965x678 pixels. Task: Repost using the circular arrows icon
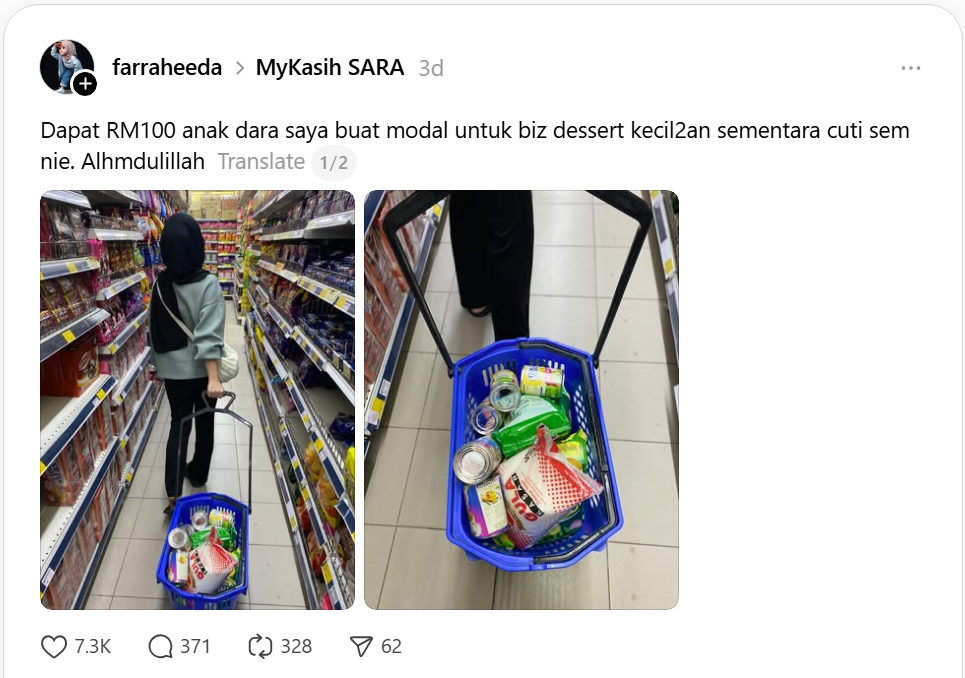click(260, 647)
